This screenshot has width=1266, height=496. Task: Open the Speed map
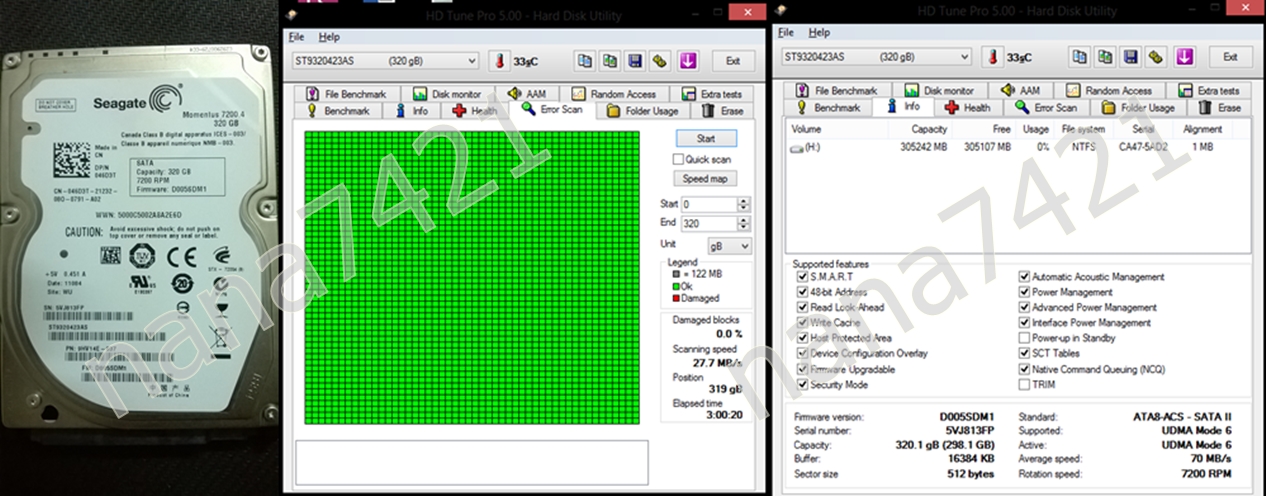706,178
